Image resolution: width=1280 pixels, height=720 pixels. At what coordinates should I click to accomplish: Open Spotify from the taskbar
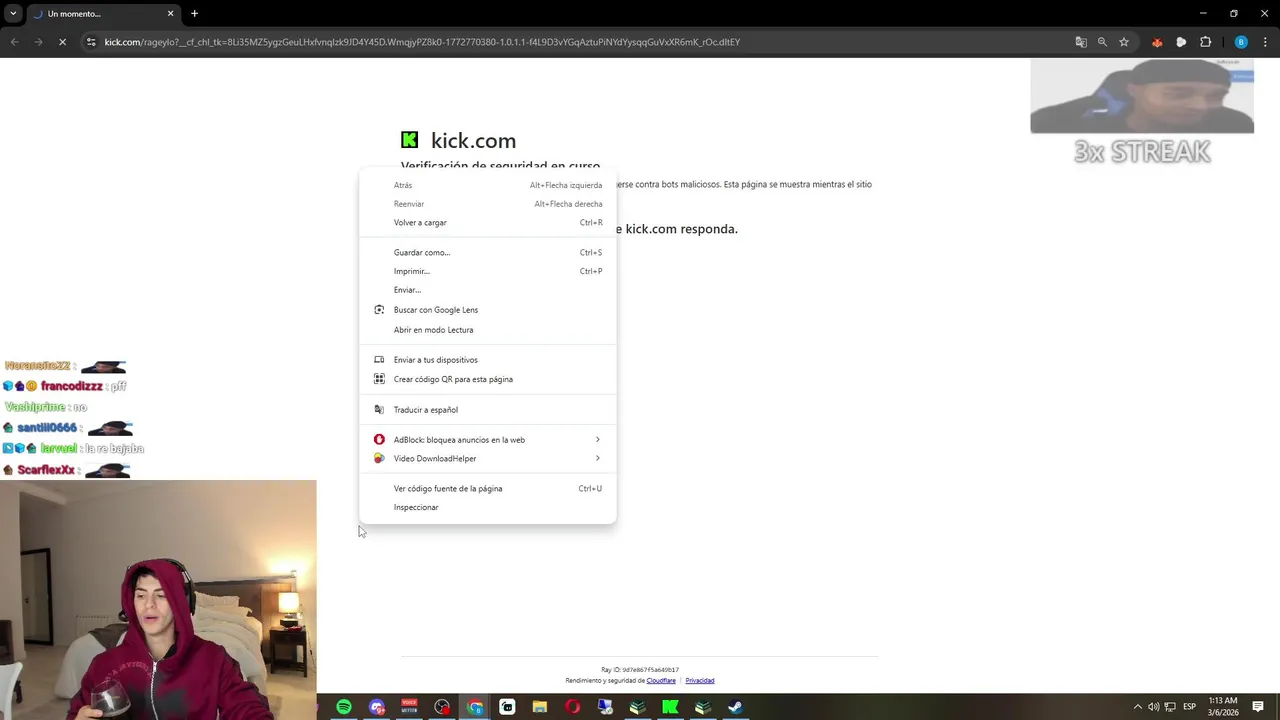[344, 707]
